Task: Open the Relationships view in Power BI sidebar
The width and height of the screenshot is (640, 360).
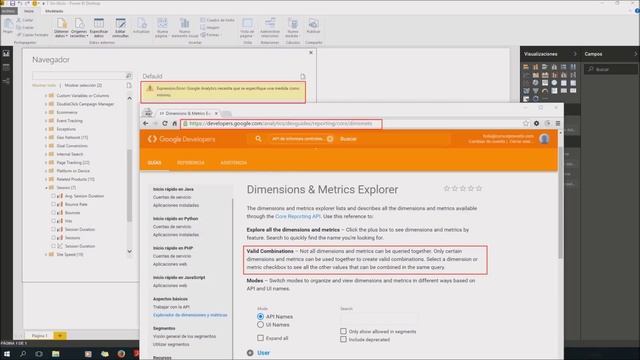Action: click(6, 81)
